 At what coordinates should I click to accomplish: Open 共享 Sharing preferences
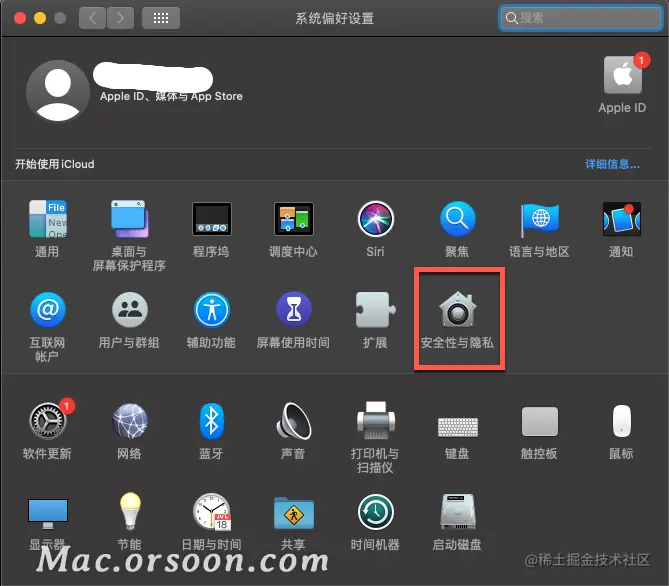pyautogui.click(x=294, y=513)
